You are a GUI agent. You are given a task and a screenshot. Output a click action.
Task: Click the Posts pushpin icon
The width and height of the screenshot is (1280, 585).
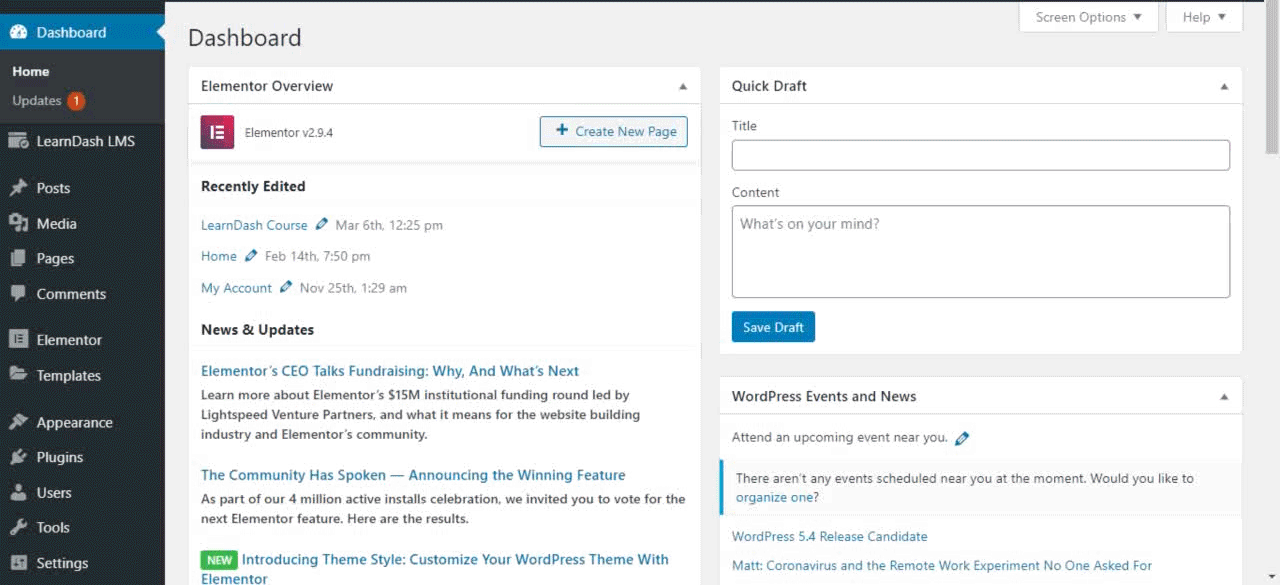point(18,188)
